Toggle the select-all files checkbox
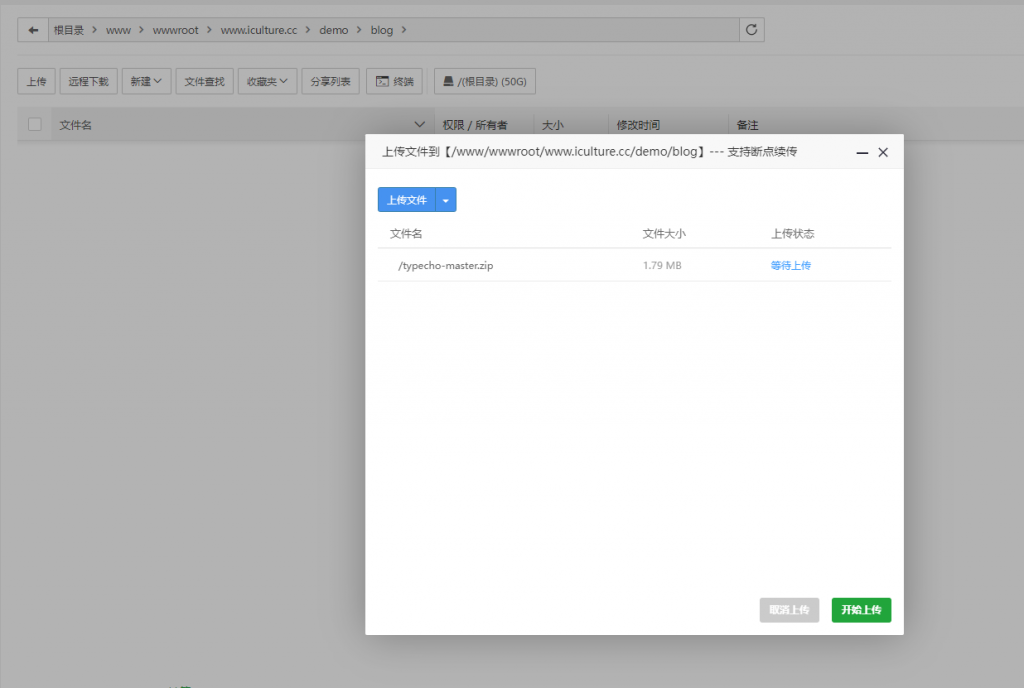1024x688 pixels. tap(35, 124)
